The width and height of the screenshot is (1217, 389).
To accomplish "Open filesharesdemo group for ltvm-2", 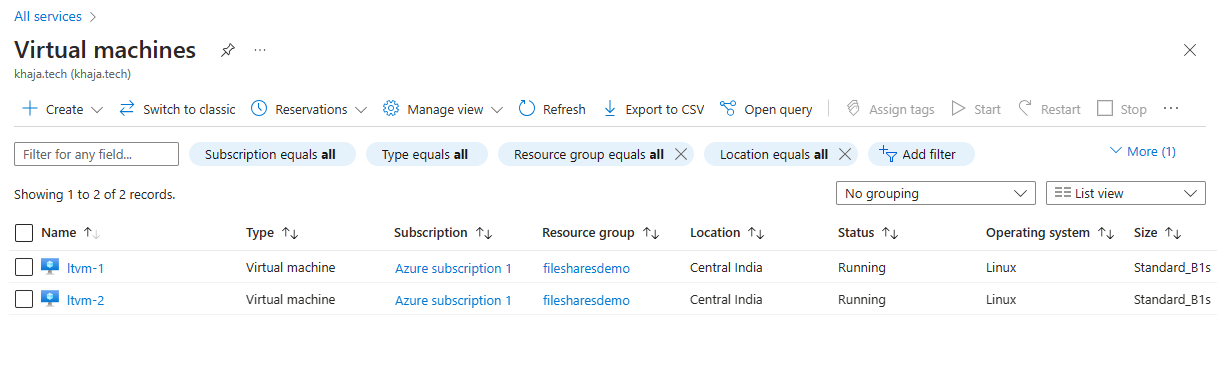I will [x=586, y=300].
